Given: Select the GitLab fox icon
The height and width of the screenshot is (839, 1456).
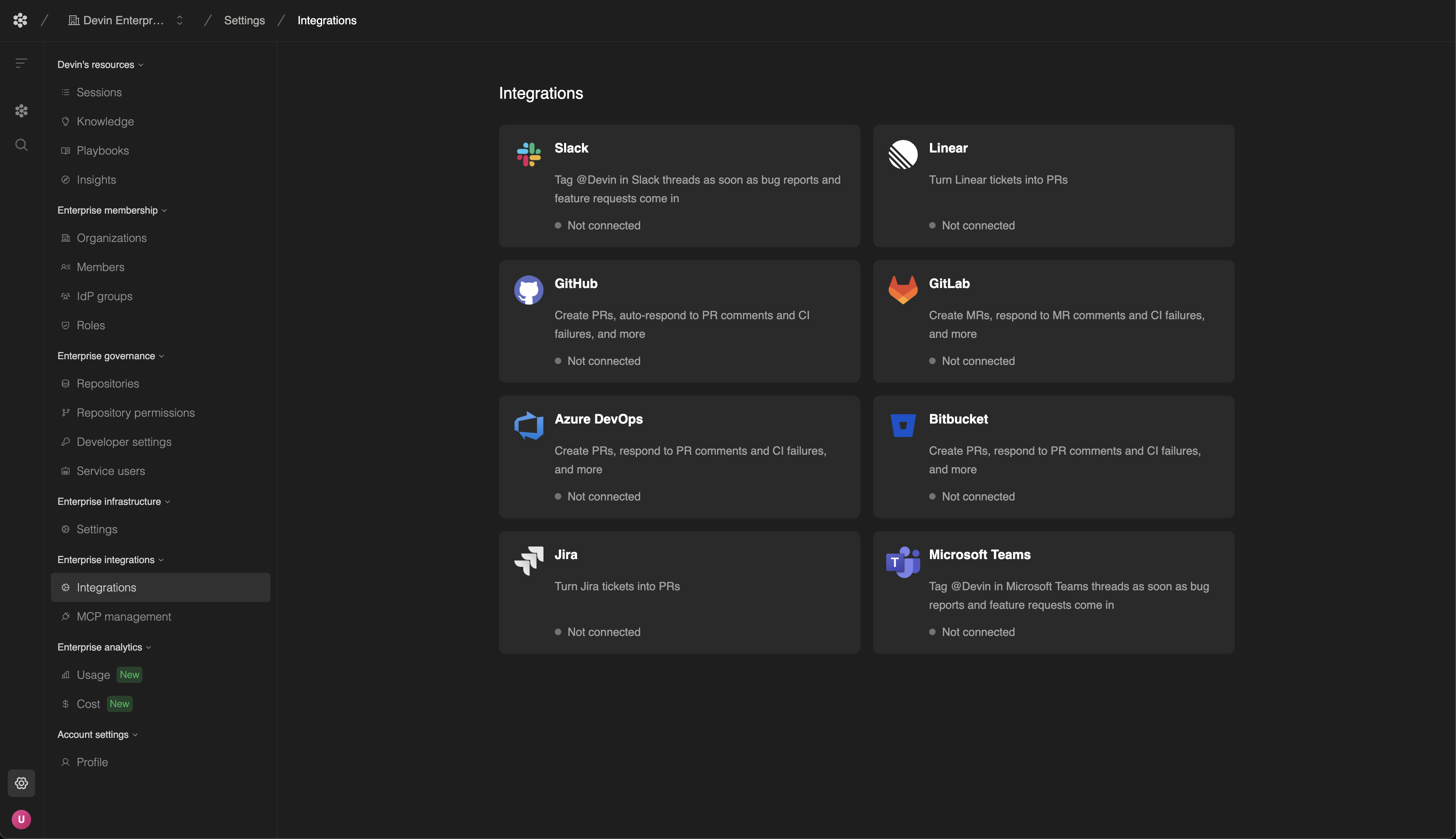Looking at the screenshot, I should [903, 290].
